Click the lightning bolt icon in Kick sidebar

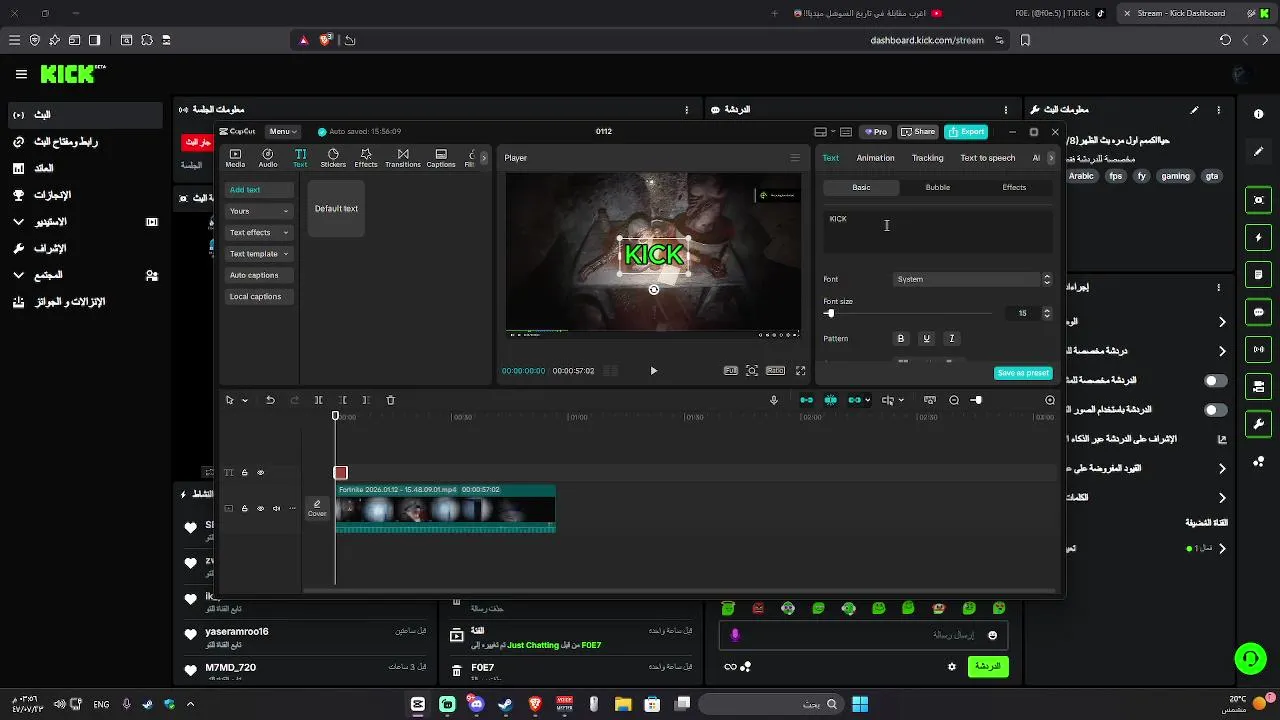pyautogui.click(x=1259, y=238)
